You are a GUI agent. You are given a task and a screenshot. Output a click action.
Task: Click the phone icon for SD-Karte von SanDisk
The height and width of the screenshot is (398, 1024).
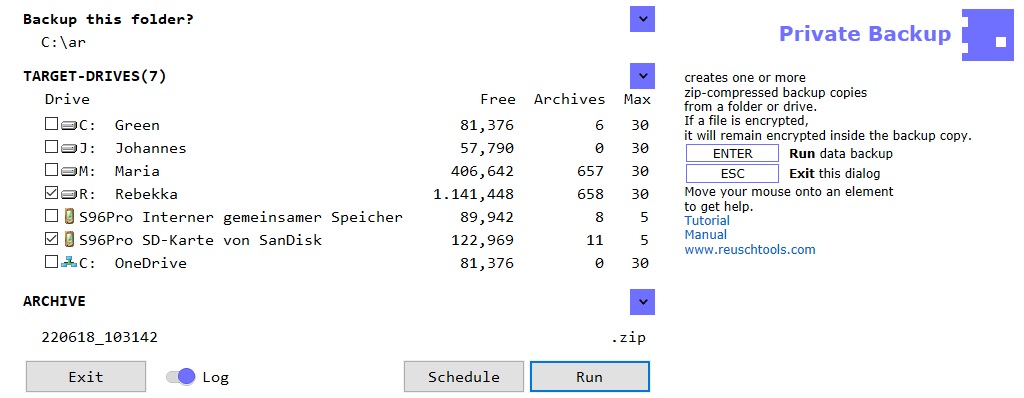tap(70, 240)
